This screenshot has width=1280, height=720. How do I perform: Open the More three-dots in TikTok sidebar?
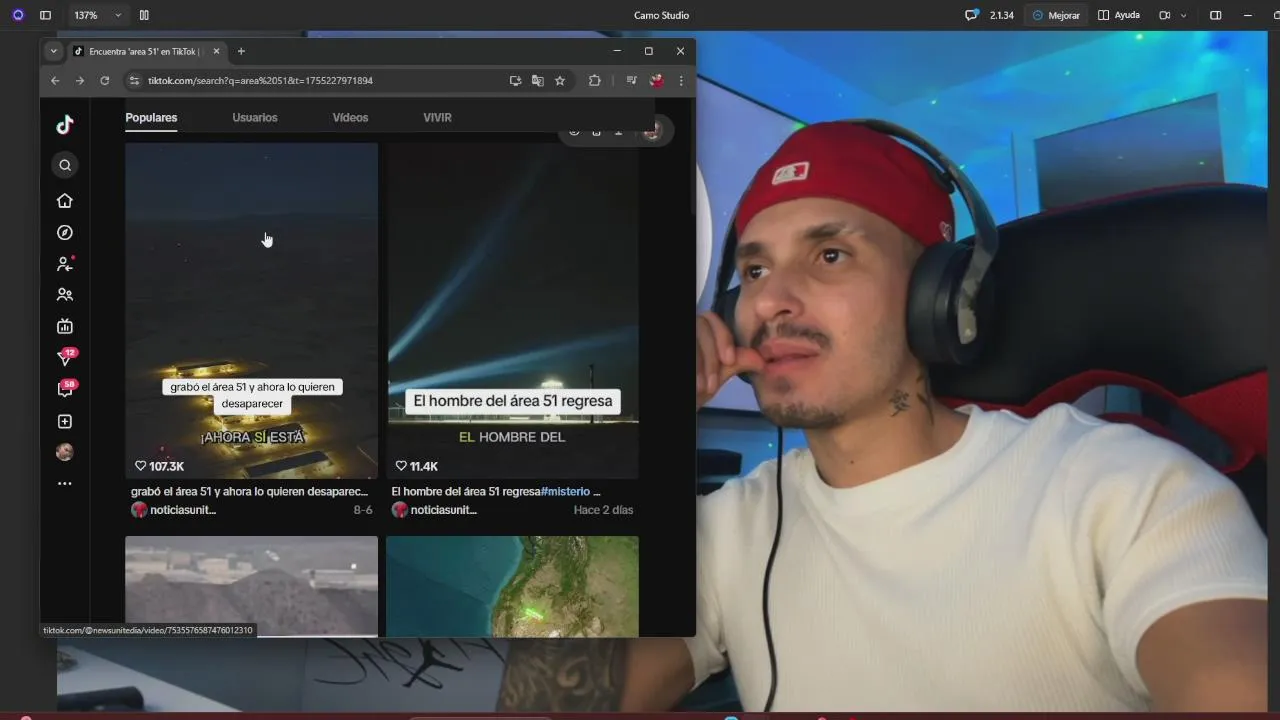[x=65, y=483]
